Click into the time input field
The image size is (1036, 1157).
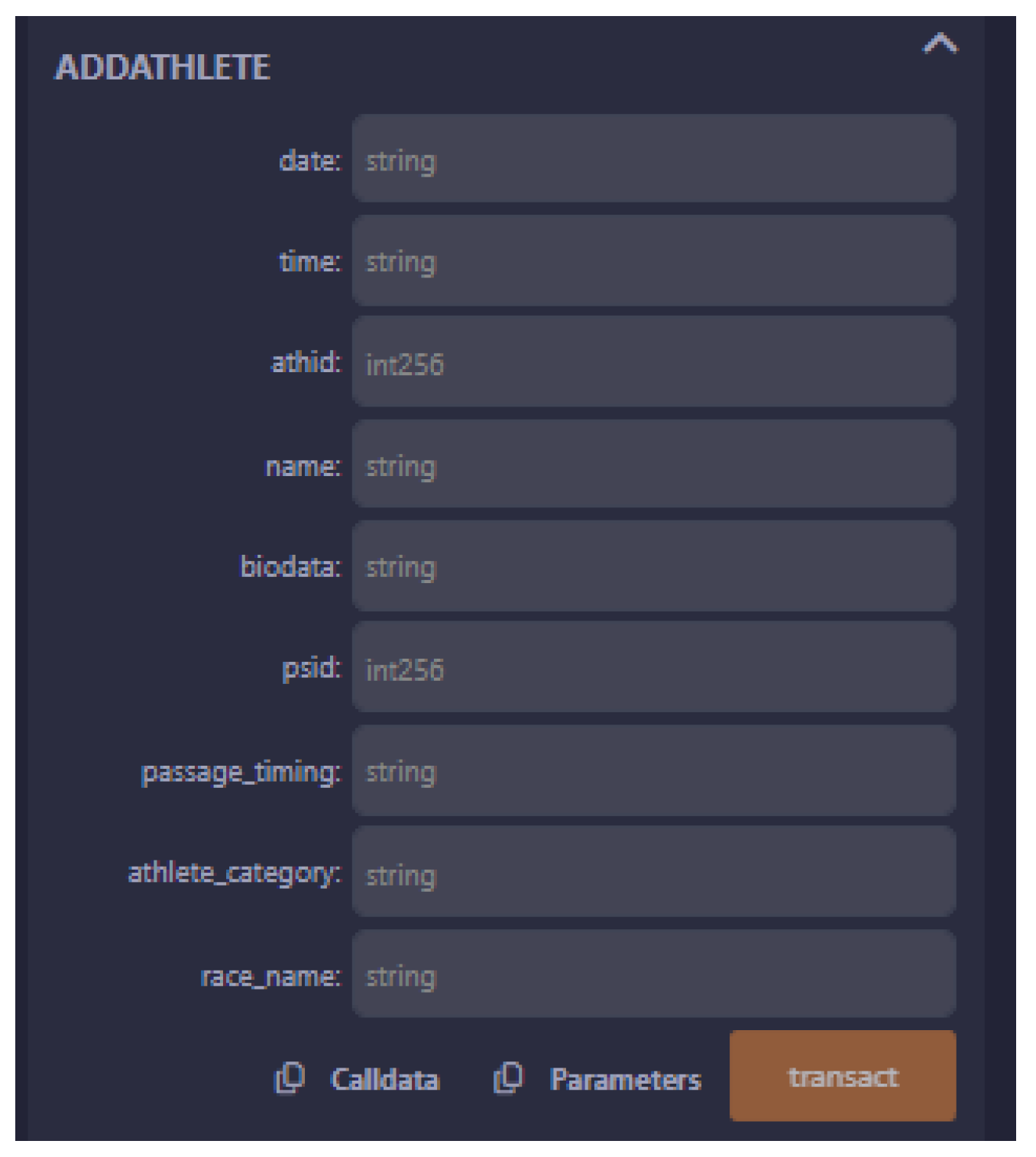[x=653, y=261]
